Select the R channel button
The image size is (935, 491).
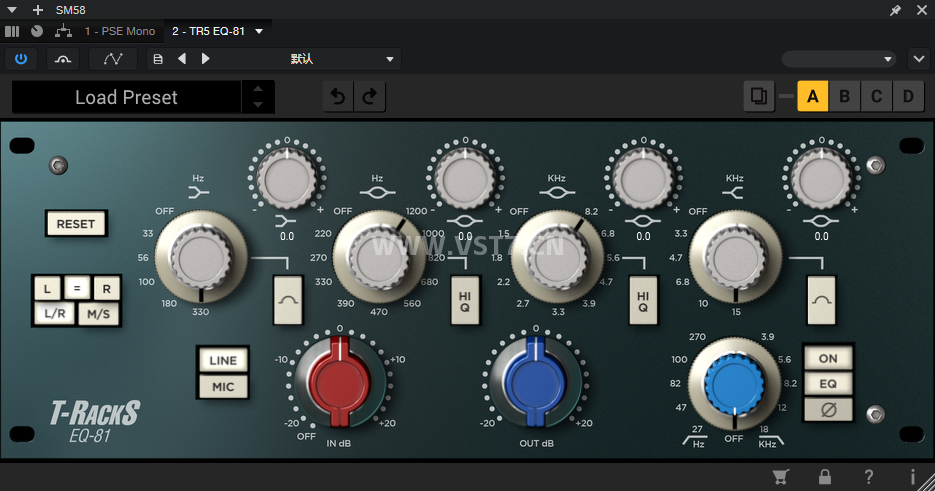(x=106, y=289)
